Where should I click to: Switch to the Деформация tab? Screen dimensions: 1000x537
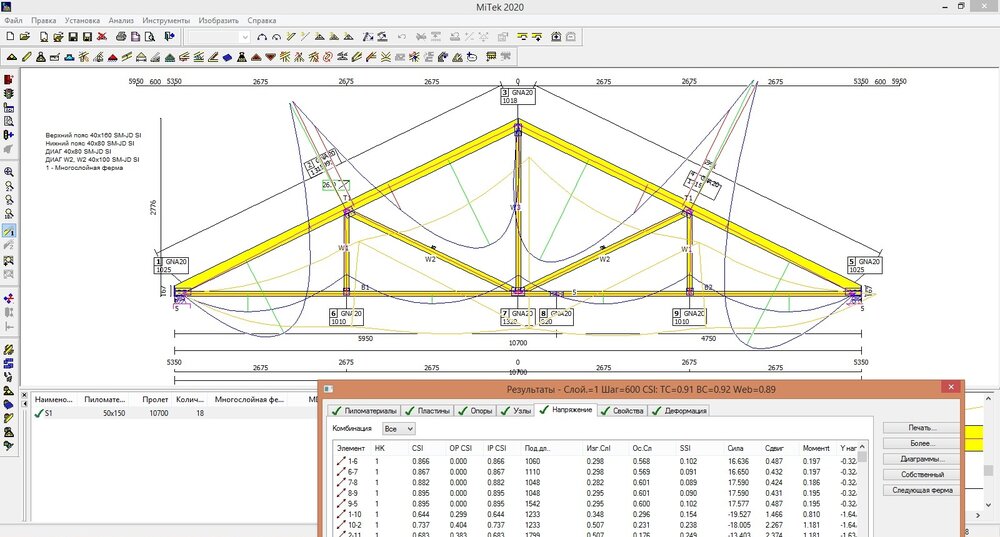(x=678, y=410)
